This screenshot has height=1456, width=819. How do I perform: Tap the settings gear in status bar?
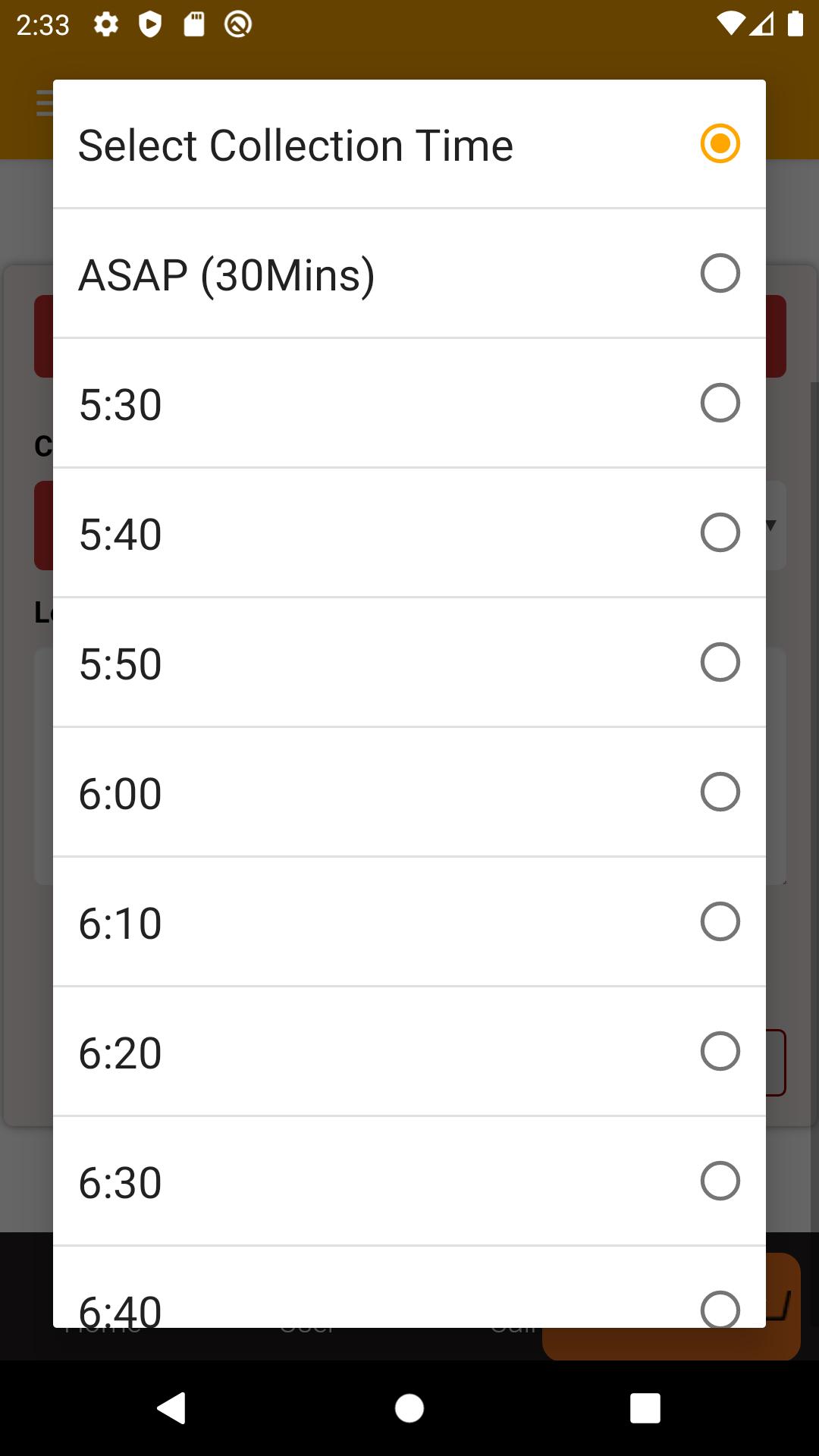tap(106, 24)
